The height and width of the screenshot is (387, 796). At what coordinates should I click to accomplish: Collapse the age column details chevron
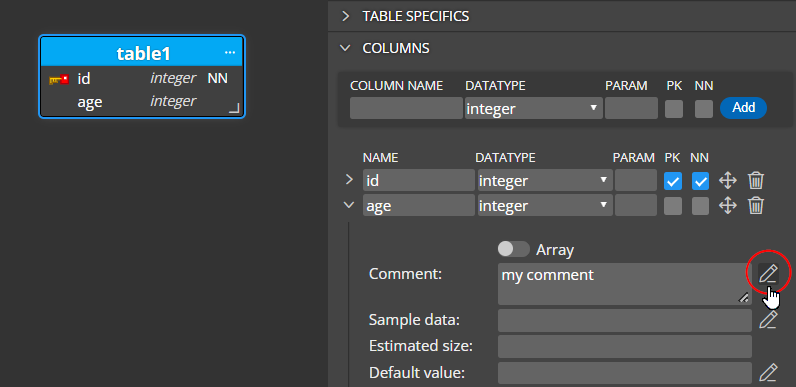coord(348,205)
